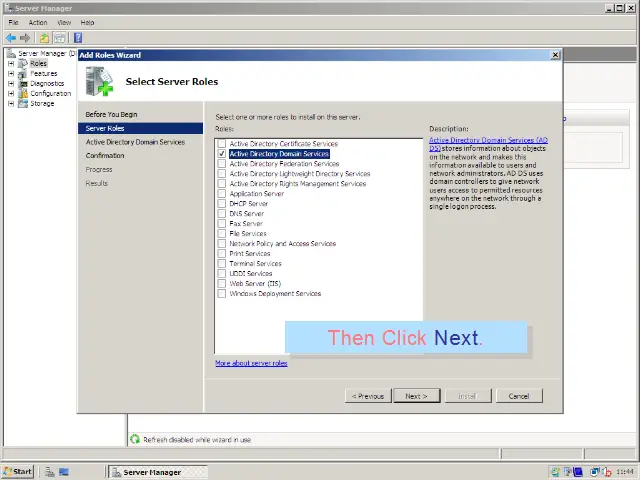Select the Server Roles wizard step

(140, 128)
